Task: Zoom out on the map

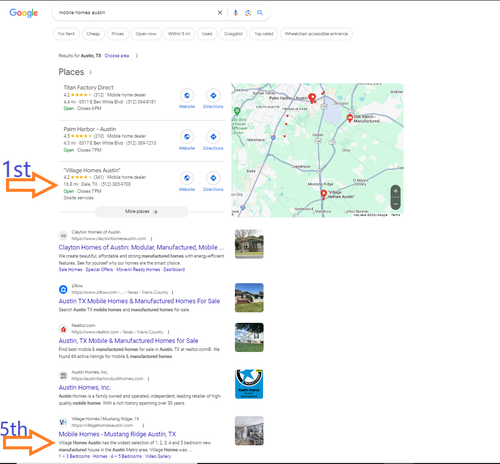Action: tap(395, 204)
